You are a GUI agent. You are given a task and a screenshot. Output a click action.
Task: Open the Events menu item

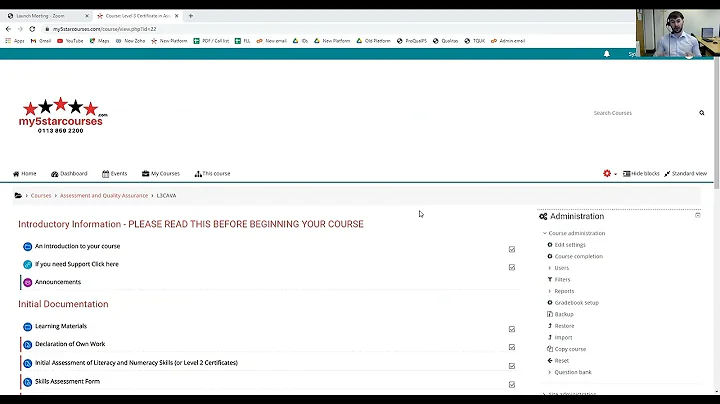click(x=114, y=174)
